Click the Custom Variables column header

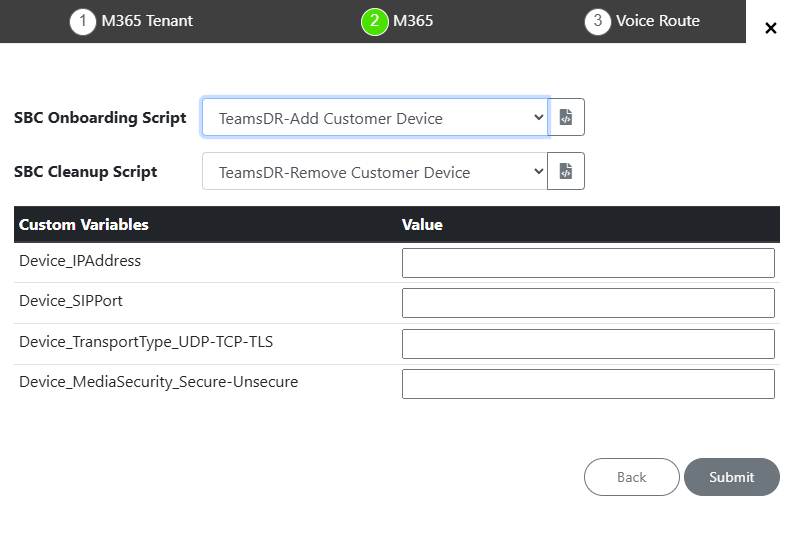(x=84, y=225)
